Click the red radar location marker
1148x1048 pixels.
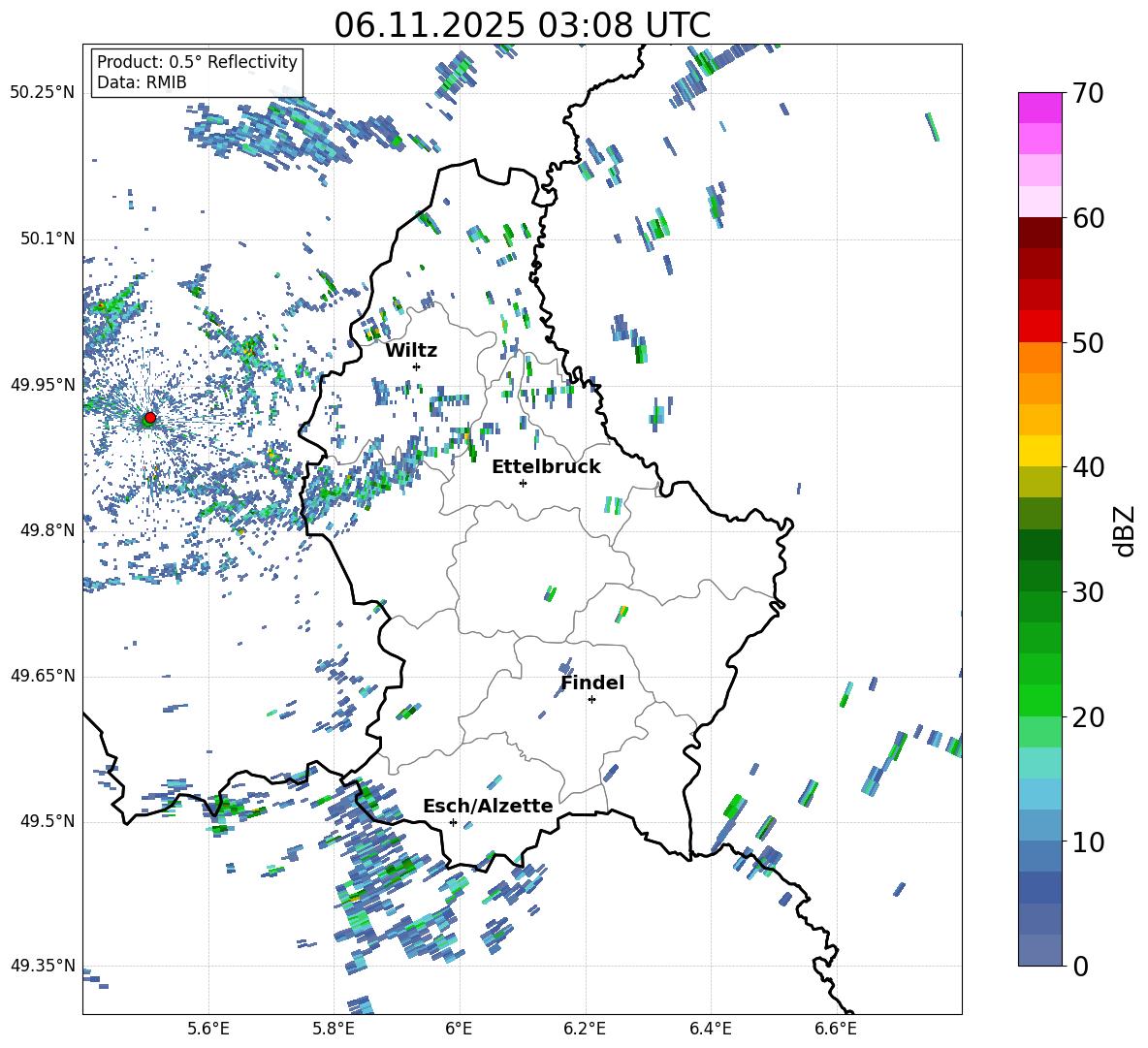point(150,417)
